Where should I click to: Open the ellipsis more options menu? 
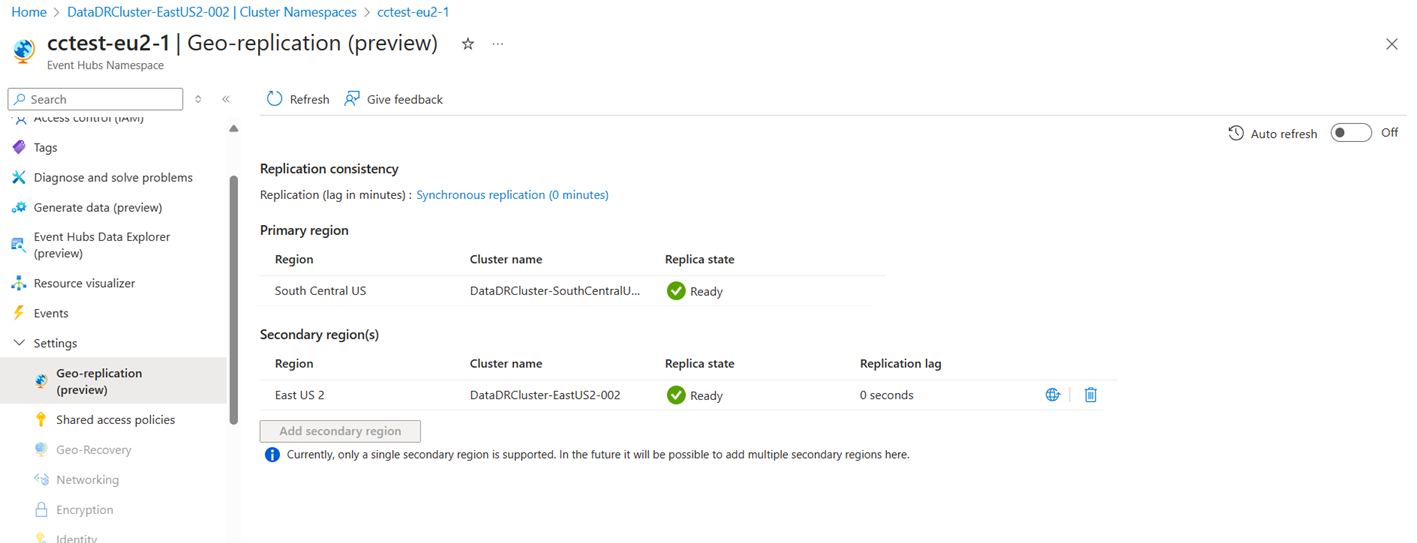pyautogui.click(x=498, y=44)
